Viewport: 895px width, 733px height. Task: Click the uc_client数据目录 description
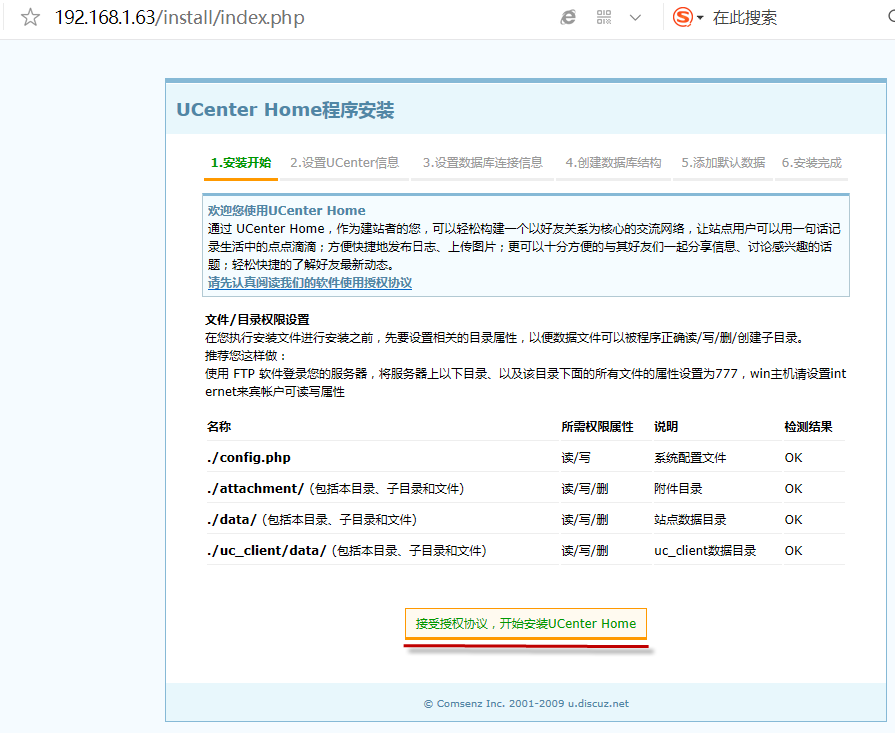(705, 550)
